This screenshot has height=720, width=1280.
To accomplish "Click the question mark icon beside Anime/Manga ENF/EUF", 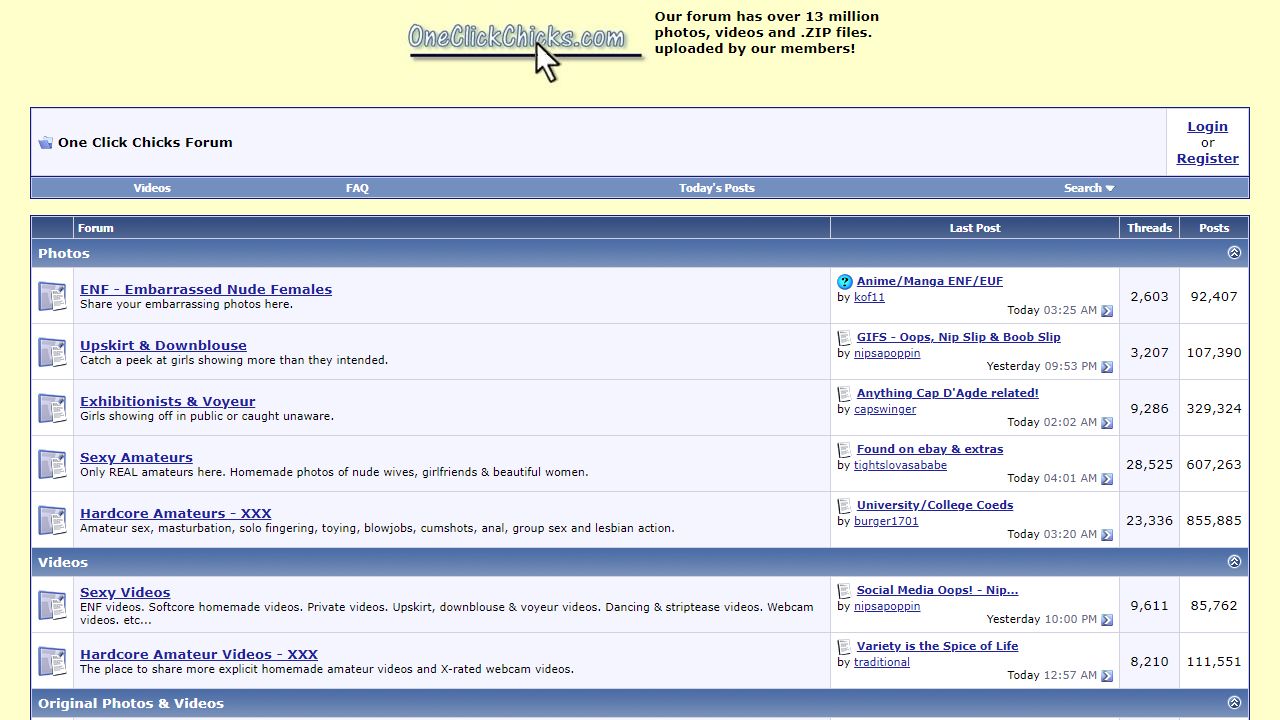I will [x=845, y=282].
